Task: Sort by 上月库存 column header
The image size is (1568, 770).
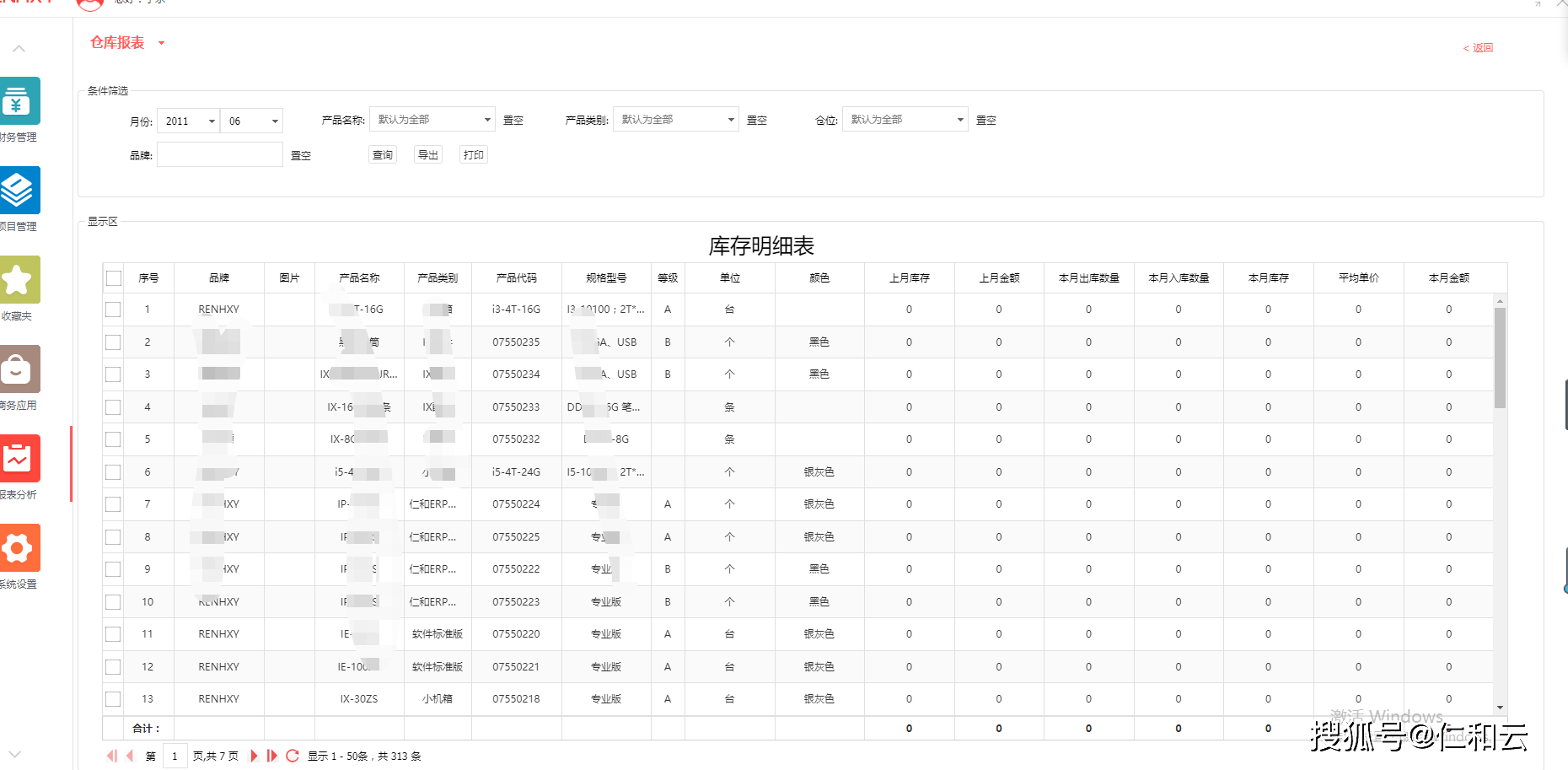Action: point(910,278)
